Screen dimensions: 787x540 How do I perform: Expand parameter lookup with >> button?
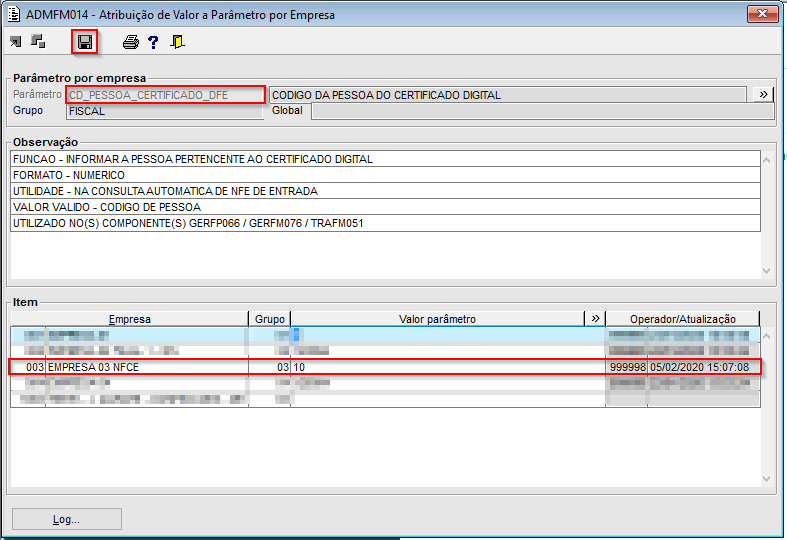pos(763,94)
